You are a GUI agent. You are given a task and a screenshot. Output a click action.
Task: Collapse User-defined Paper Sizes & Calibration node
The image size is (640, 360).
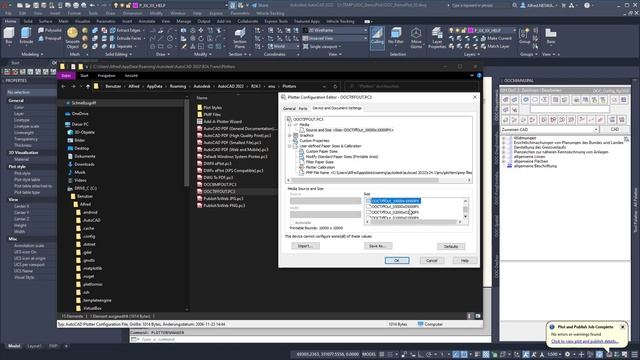(x=289, y=146)
